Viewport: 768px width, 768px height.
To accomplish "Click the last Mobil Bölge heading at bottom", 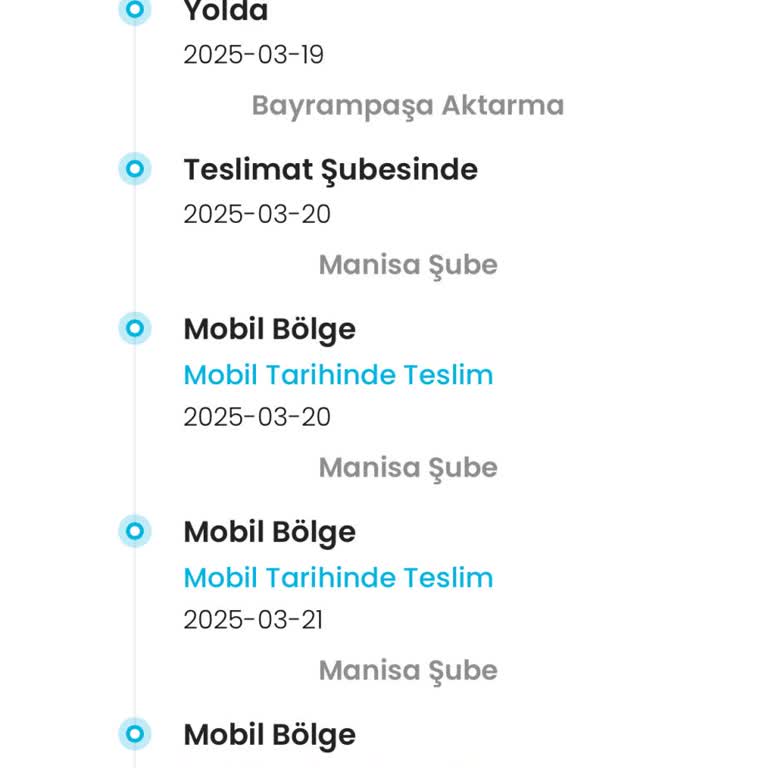I will point(269,735).
